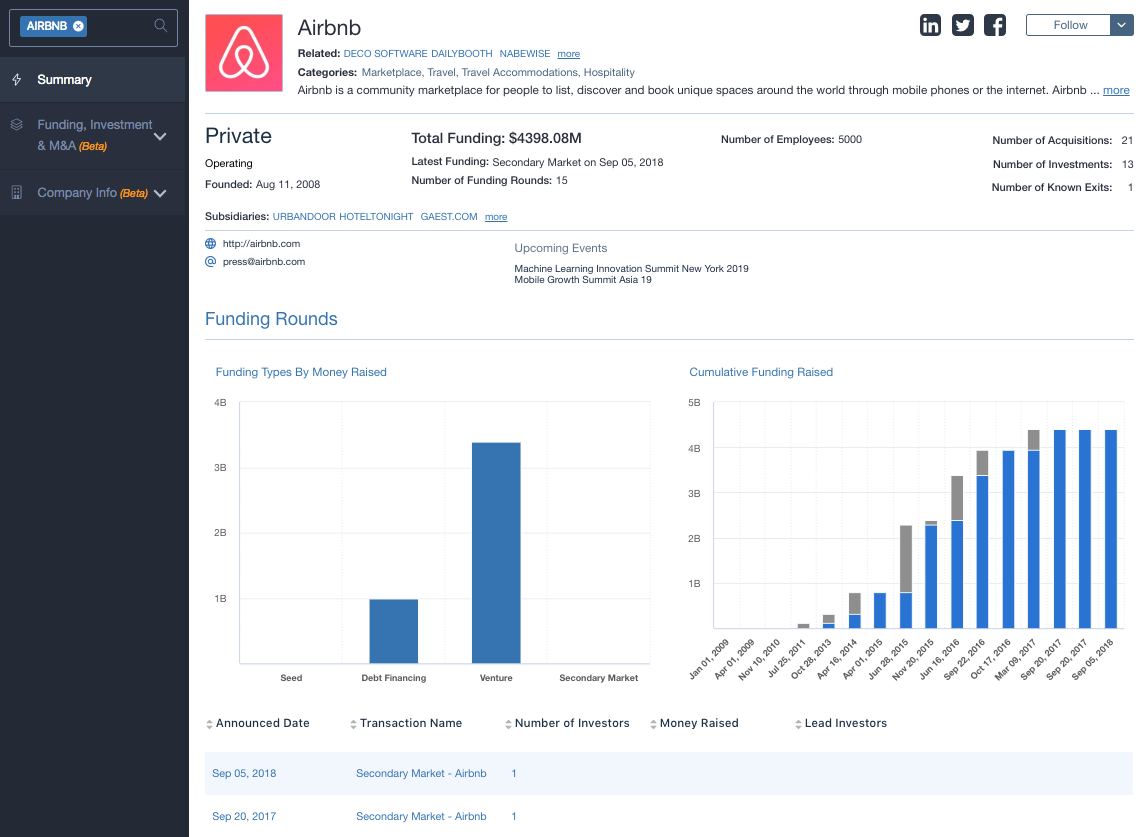Click the globe icon beside the website
This screenshot has height=837, width=1145.
pos(211,244)
